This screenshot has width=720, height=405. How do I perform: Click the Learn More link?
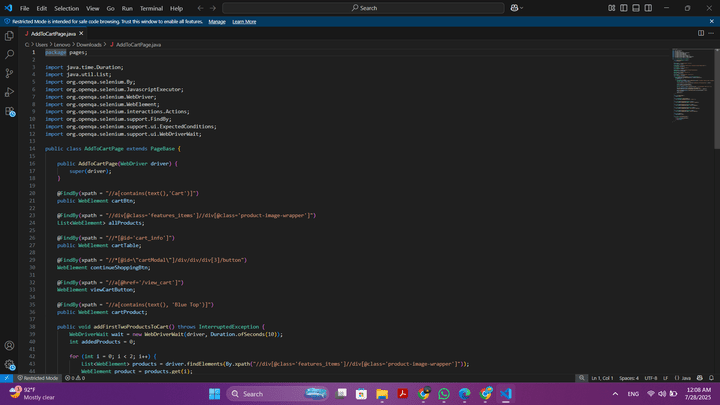click(x=244, y=21)
